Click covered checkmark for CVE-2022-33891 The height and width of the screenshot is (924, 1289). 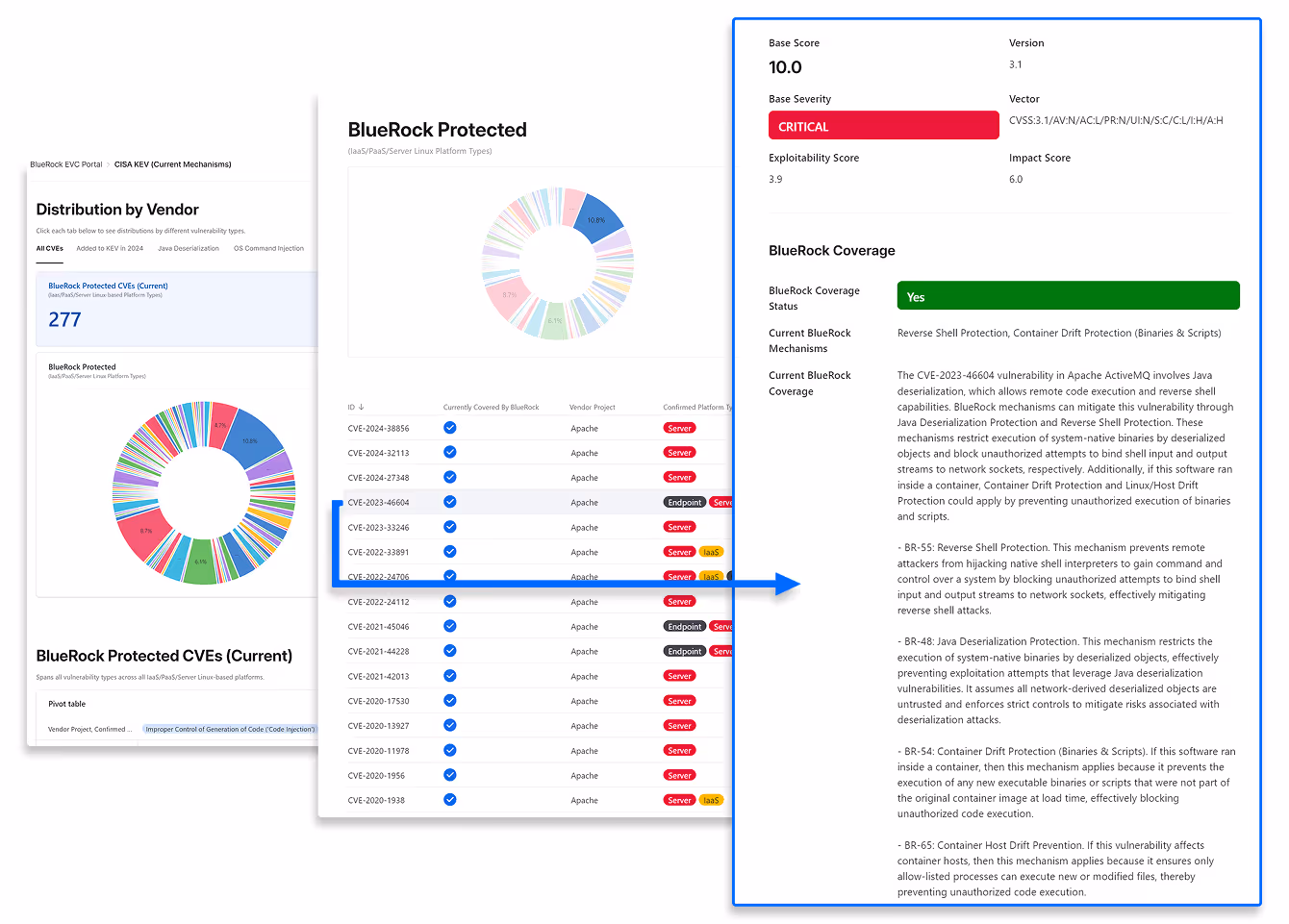click(x=450, y=552)
